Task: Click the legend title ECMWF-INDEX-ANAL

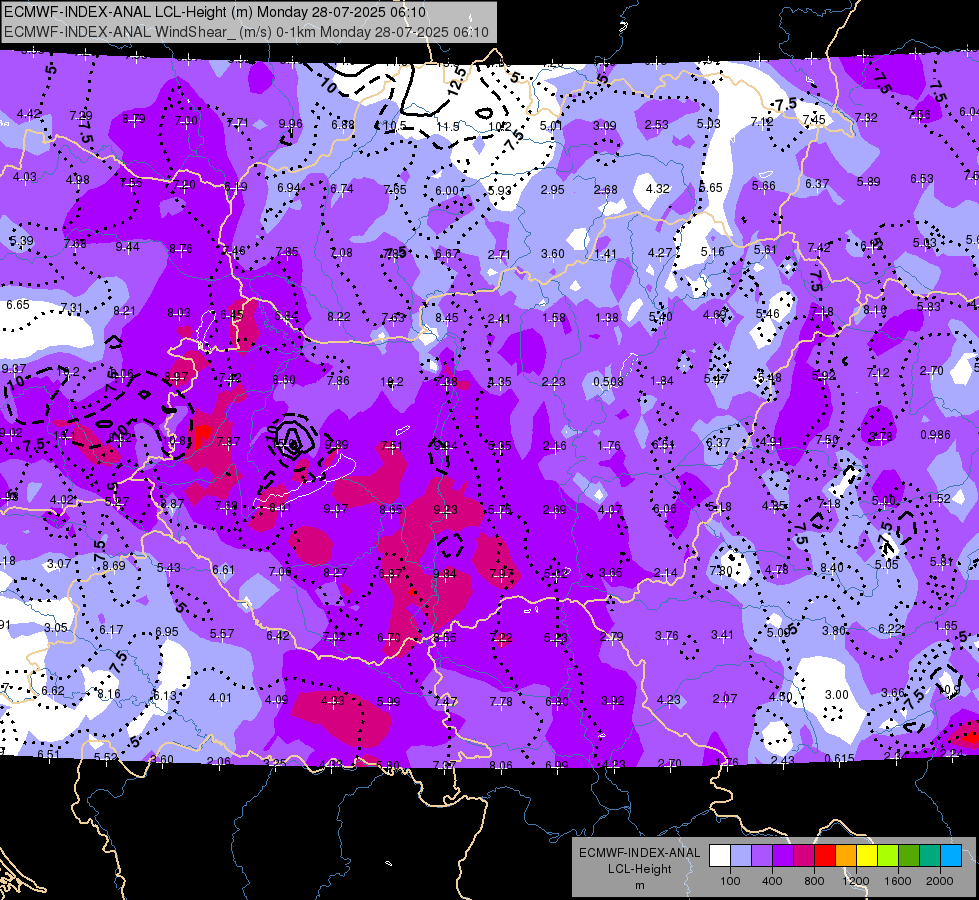Action: pos(639,853)
